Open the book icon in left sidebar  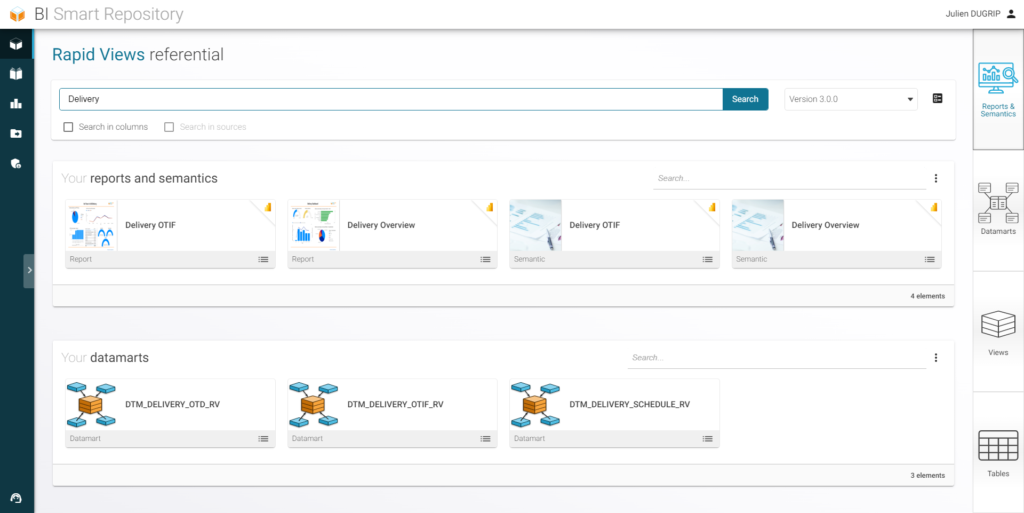coord(16,74)
